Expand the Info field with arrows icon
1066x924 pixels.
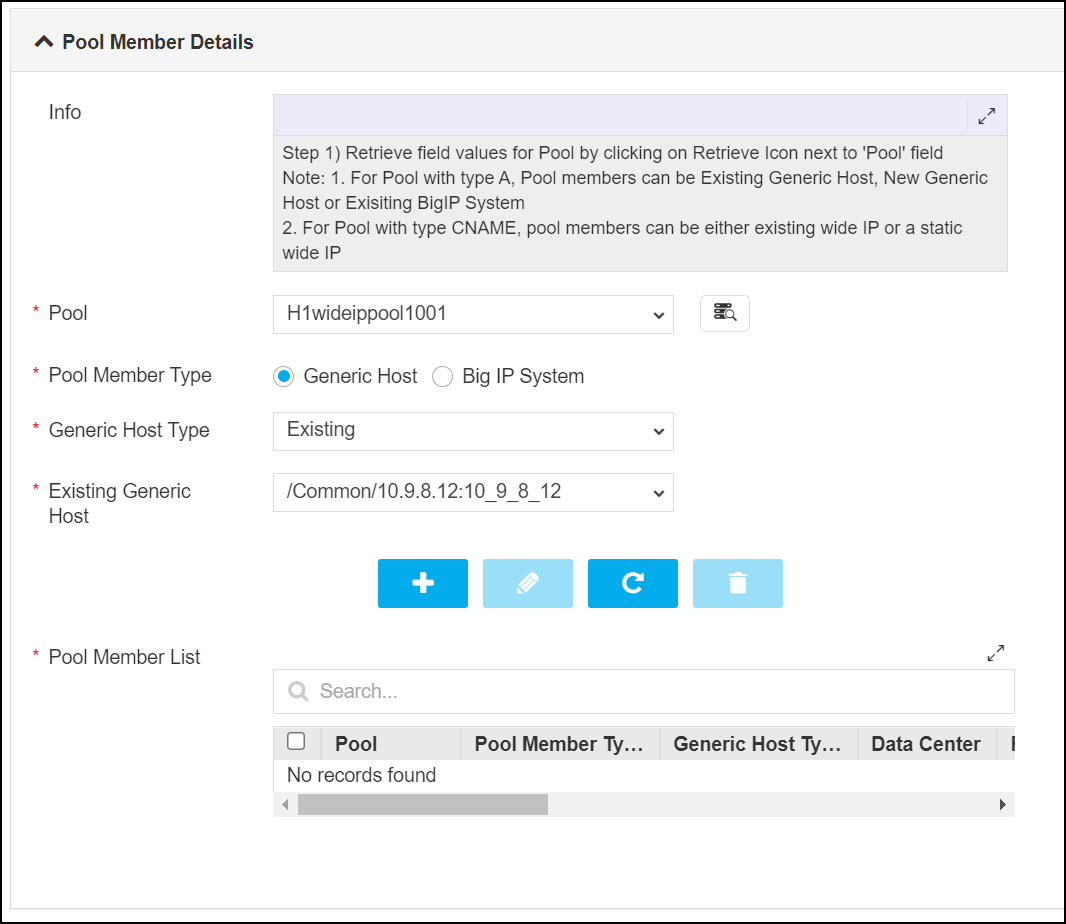tap(986, 116)
